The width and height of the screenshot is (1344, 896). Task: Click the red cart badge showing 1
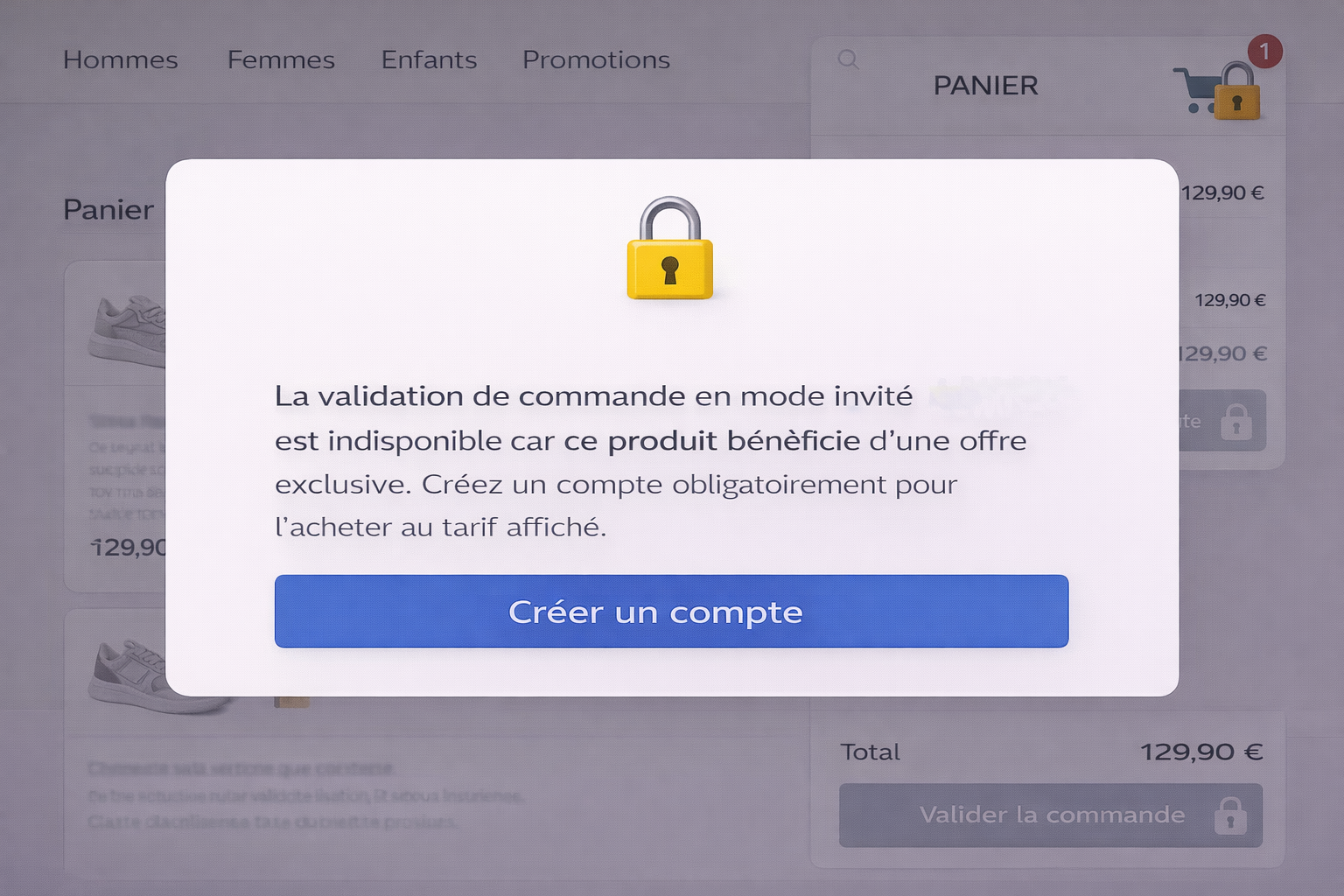click(1264, 52)
